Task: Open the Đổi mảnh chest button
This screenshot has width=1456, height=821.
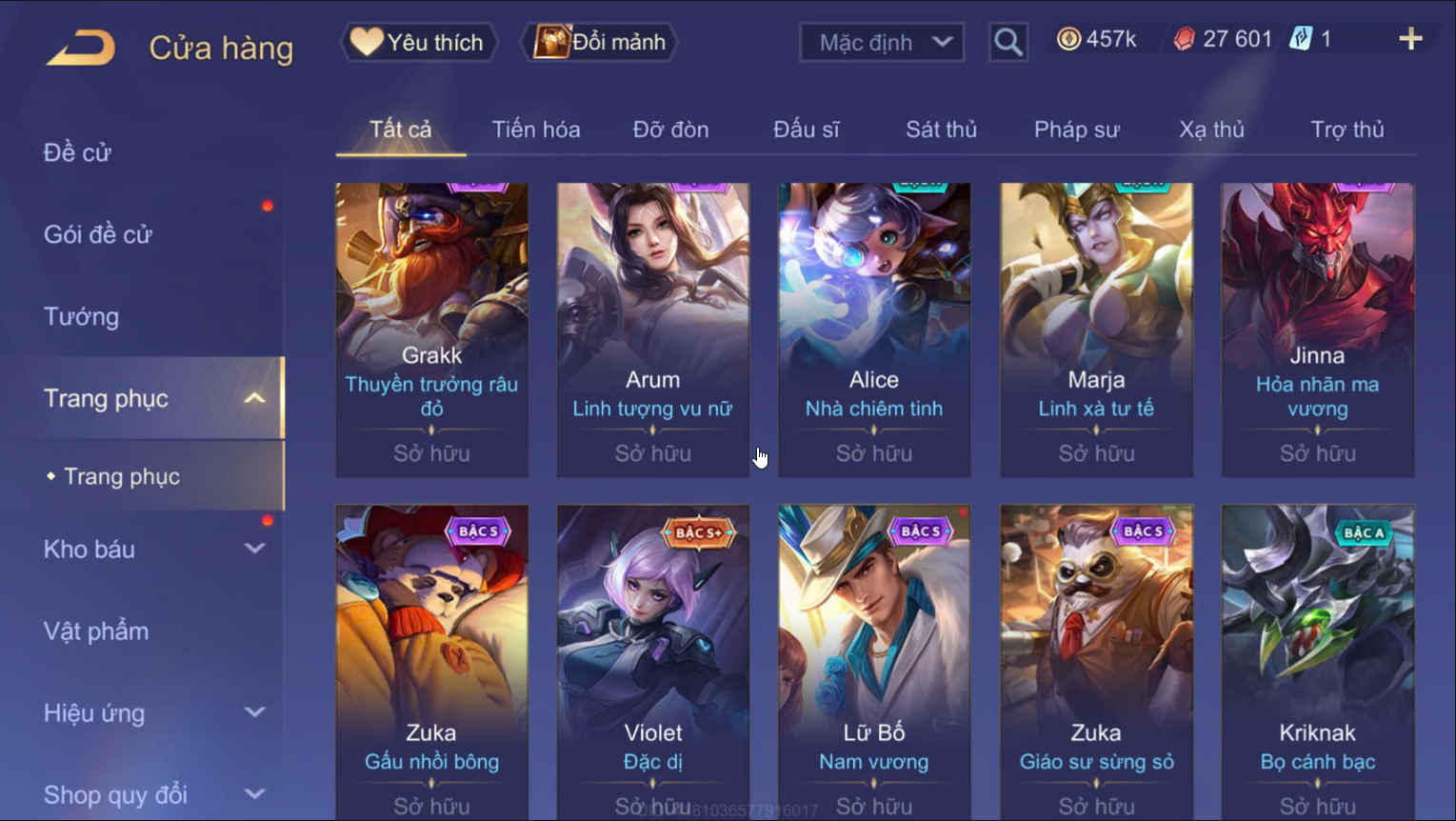Action: 599,42
